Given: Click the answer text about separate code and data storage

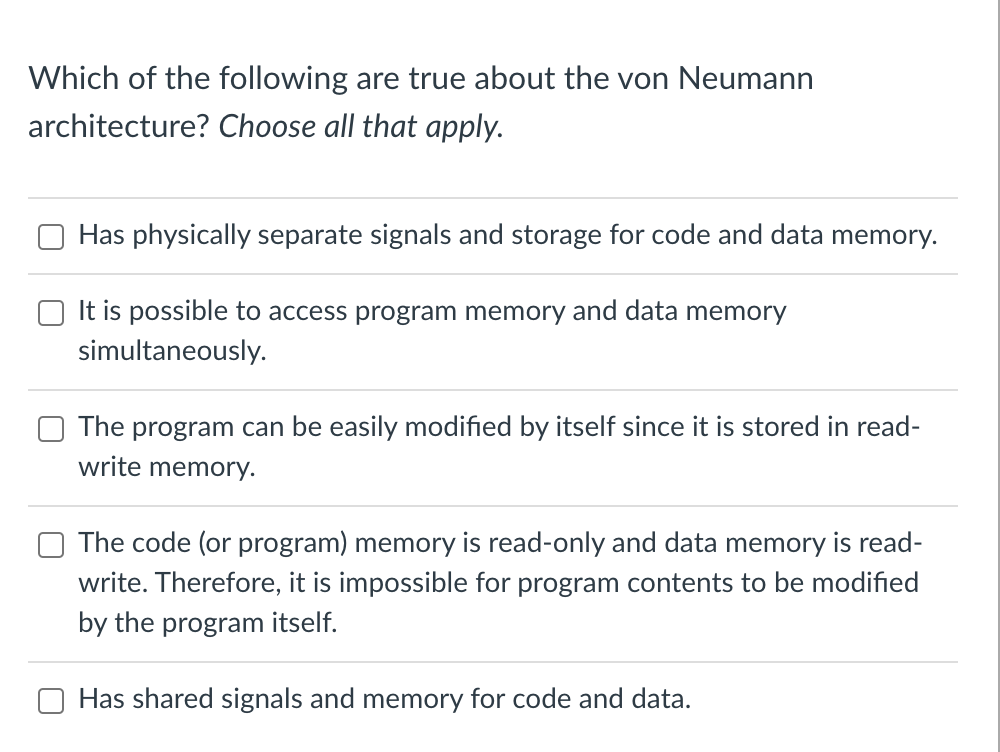Looking at the screenshot, I should coord(507,235).
